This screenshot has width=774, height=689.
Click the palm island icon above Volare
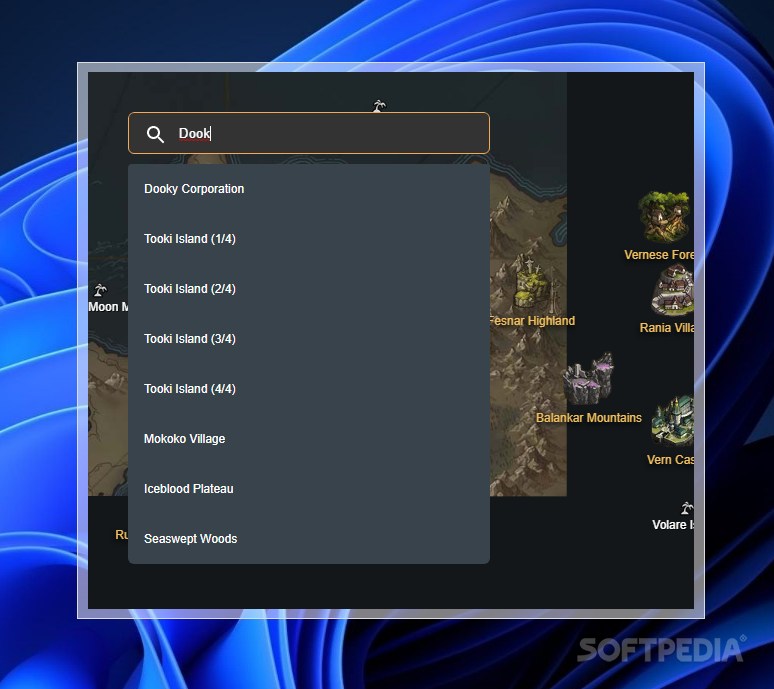pyautogui.click(x=687, y=508)
